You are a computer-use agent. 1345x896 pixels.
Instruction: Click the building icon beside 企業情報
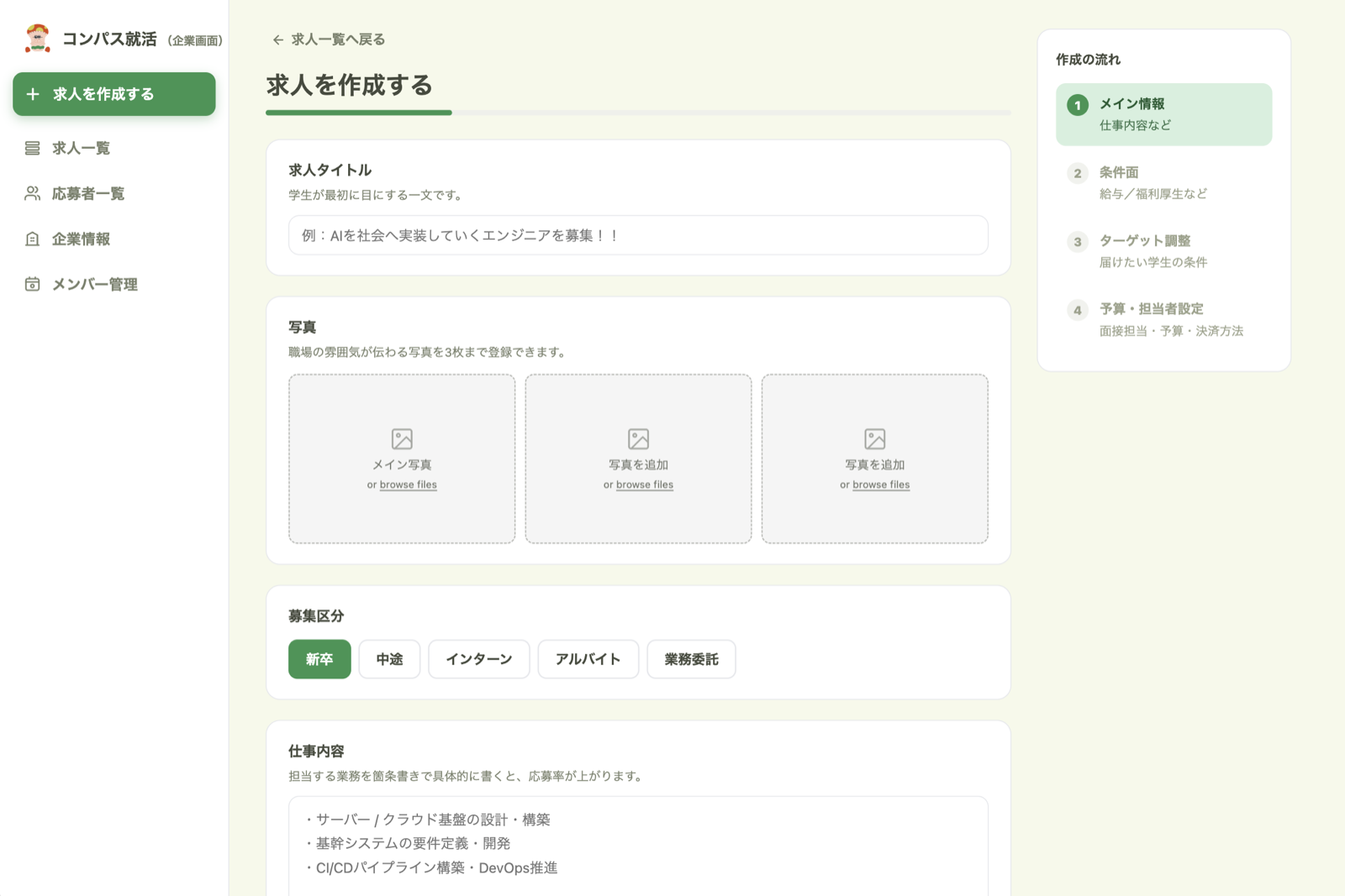point(32,239)
